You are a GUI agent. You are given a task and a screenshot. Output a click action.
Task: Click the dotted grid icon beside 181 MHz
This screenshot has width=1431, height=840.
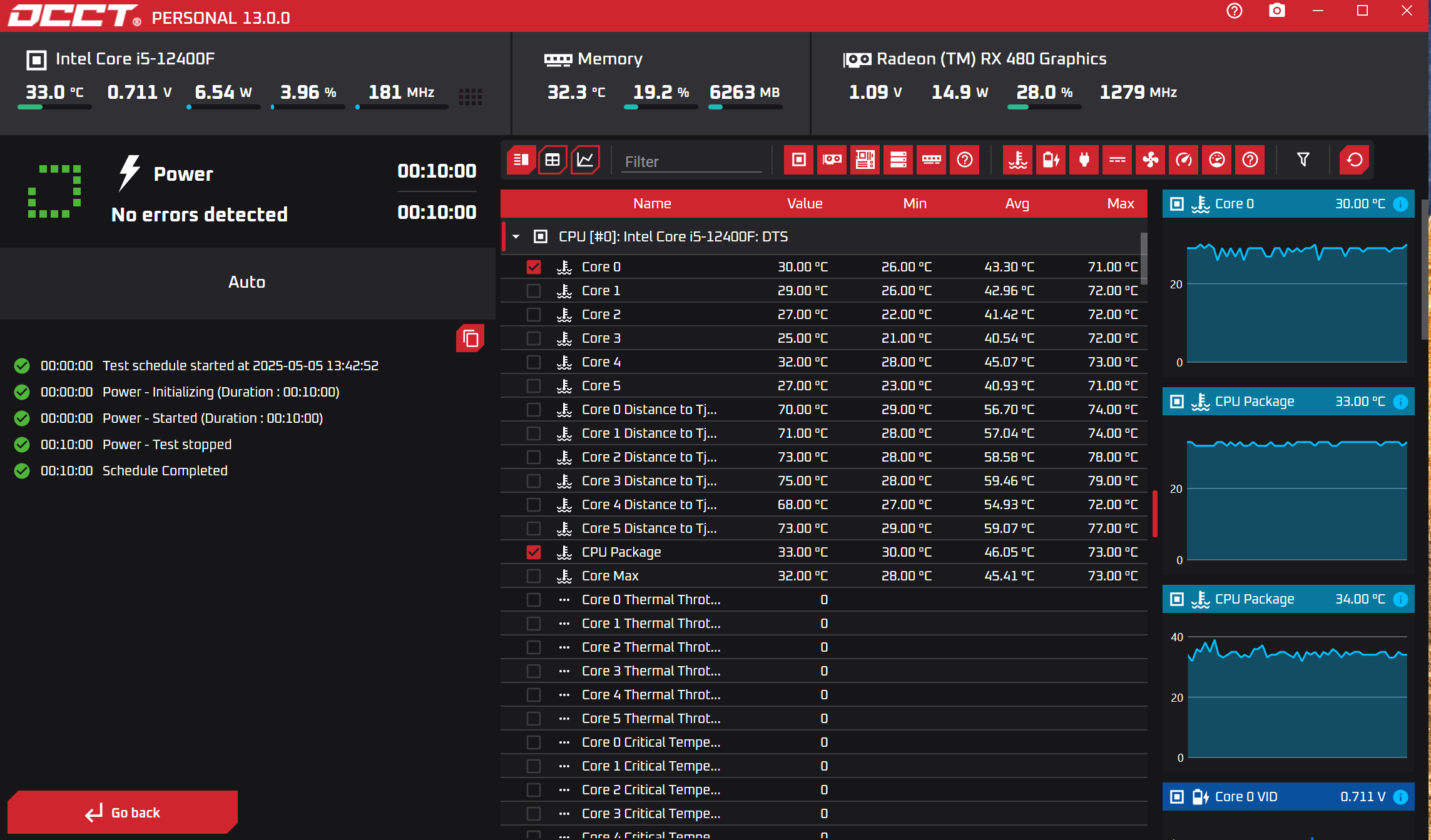pos(471,96)
